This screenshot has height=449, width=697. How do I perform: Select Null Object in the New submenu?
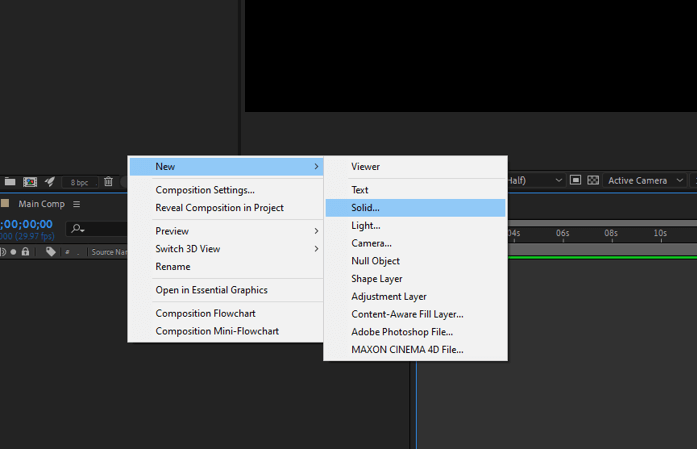(416, 261)
